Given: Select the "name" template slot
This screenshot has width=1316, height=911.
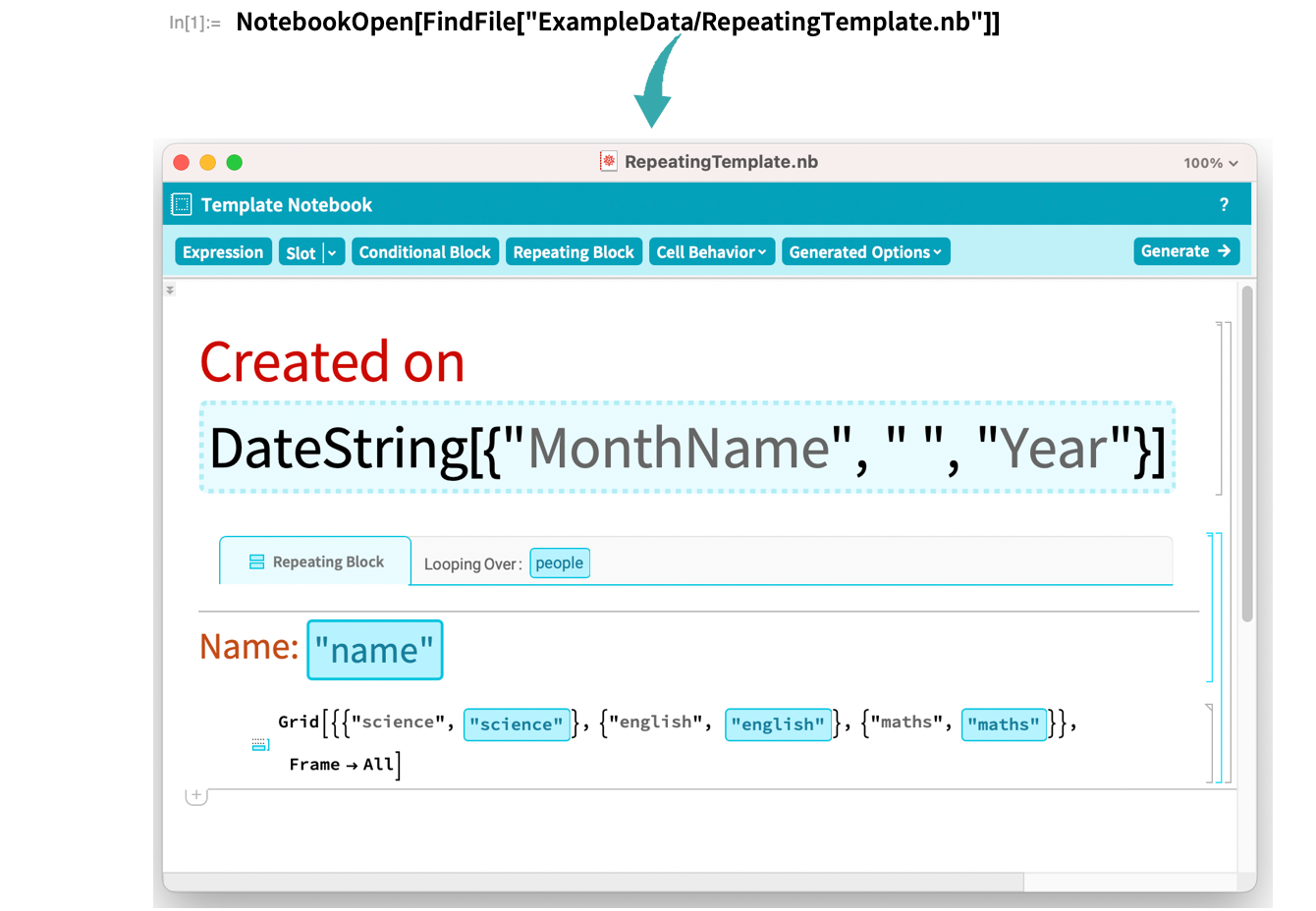Looking at the screenshot, I should click(x=374, y=650).
